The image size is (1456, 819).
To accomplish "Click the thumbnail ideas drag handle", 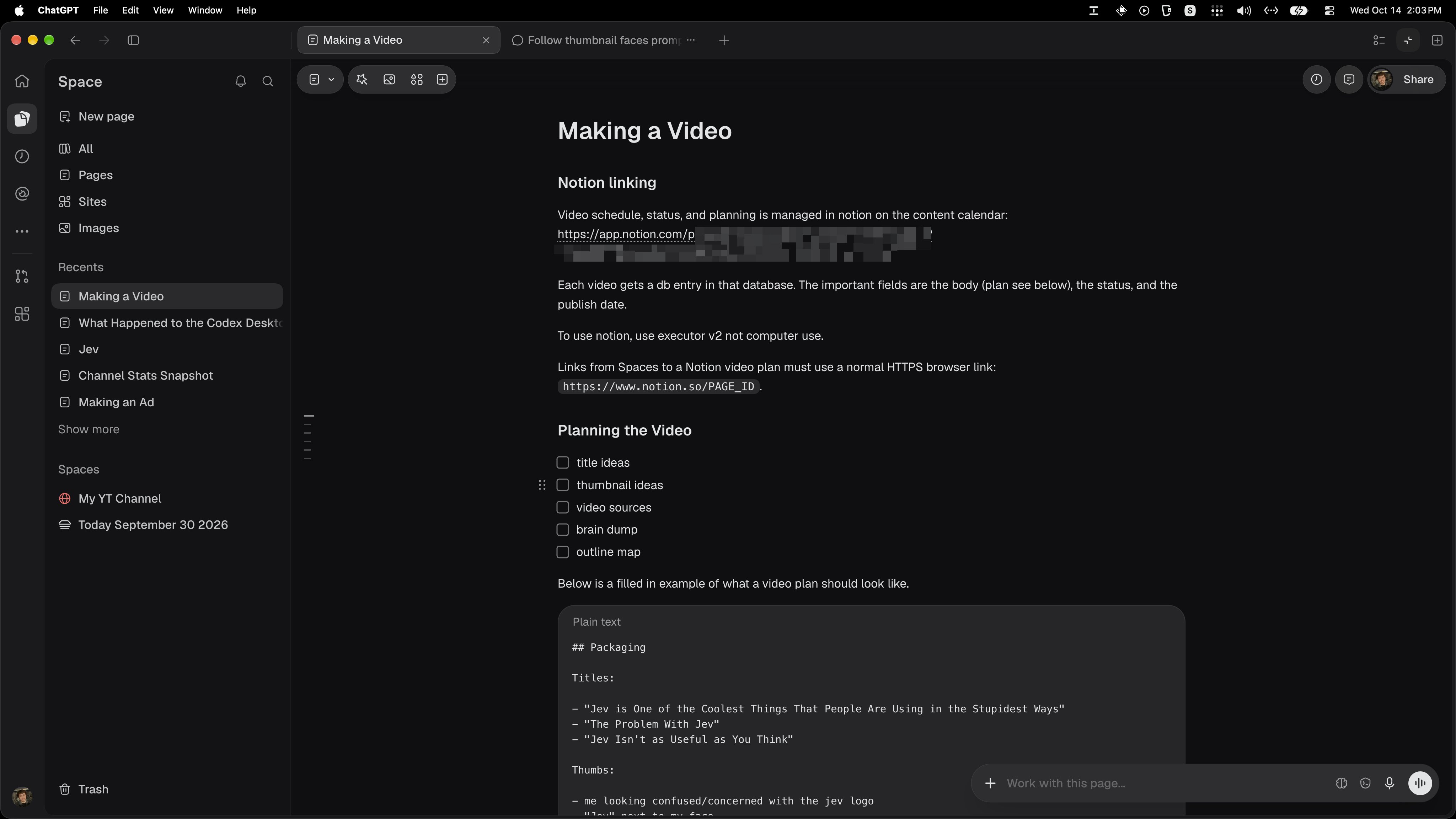I will coord(541,485).
